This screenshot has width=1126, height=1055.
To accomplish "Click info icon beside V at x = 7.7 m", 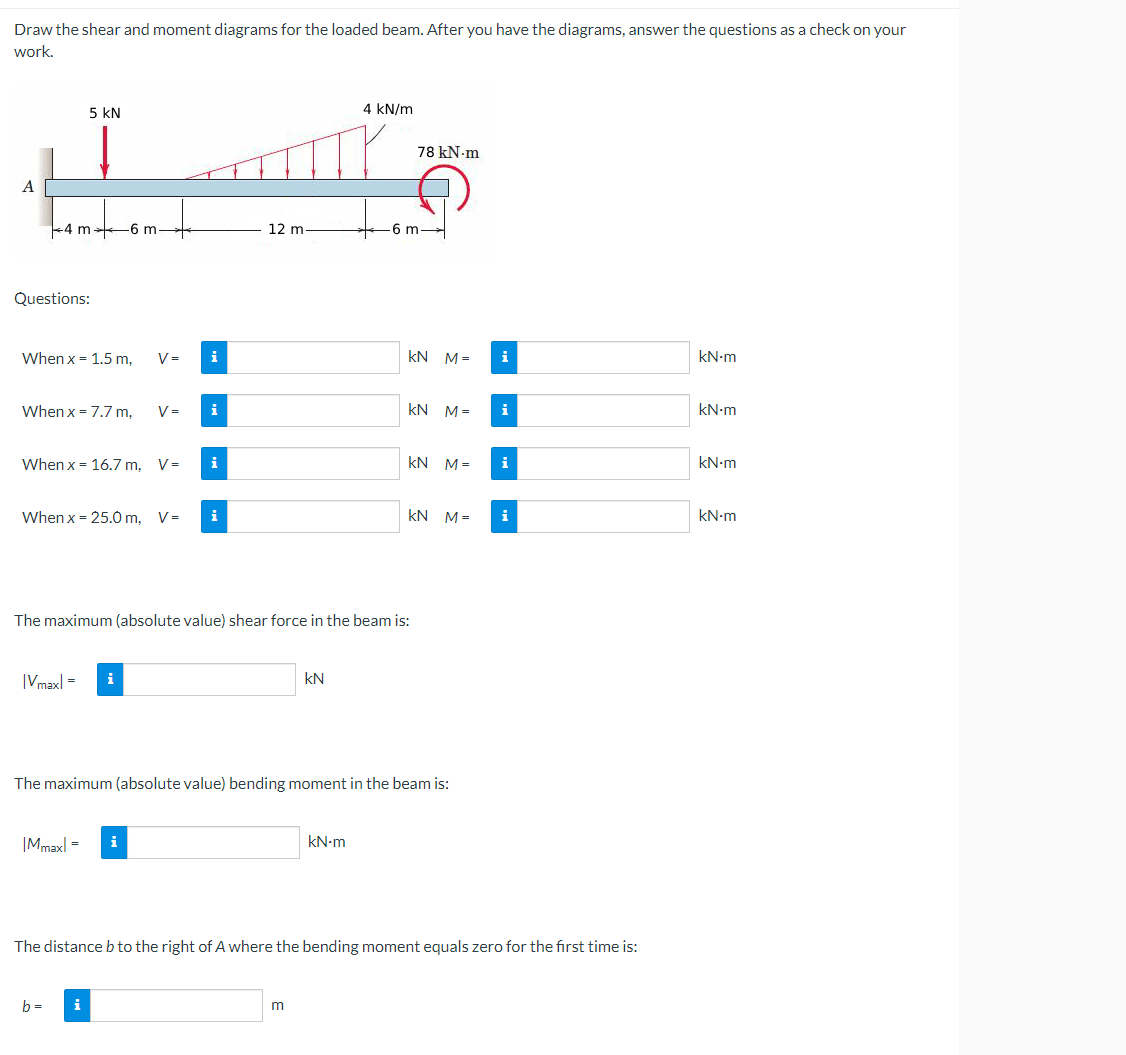I will (x=213, y=410).
